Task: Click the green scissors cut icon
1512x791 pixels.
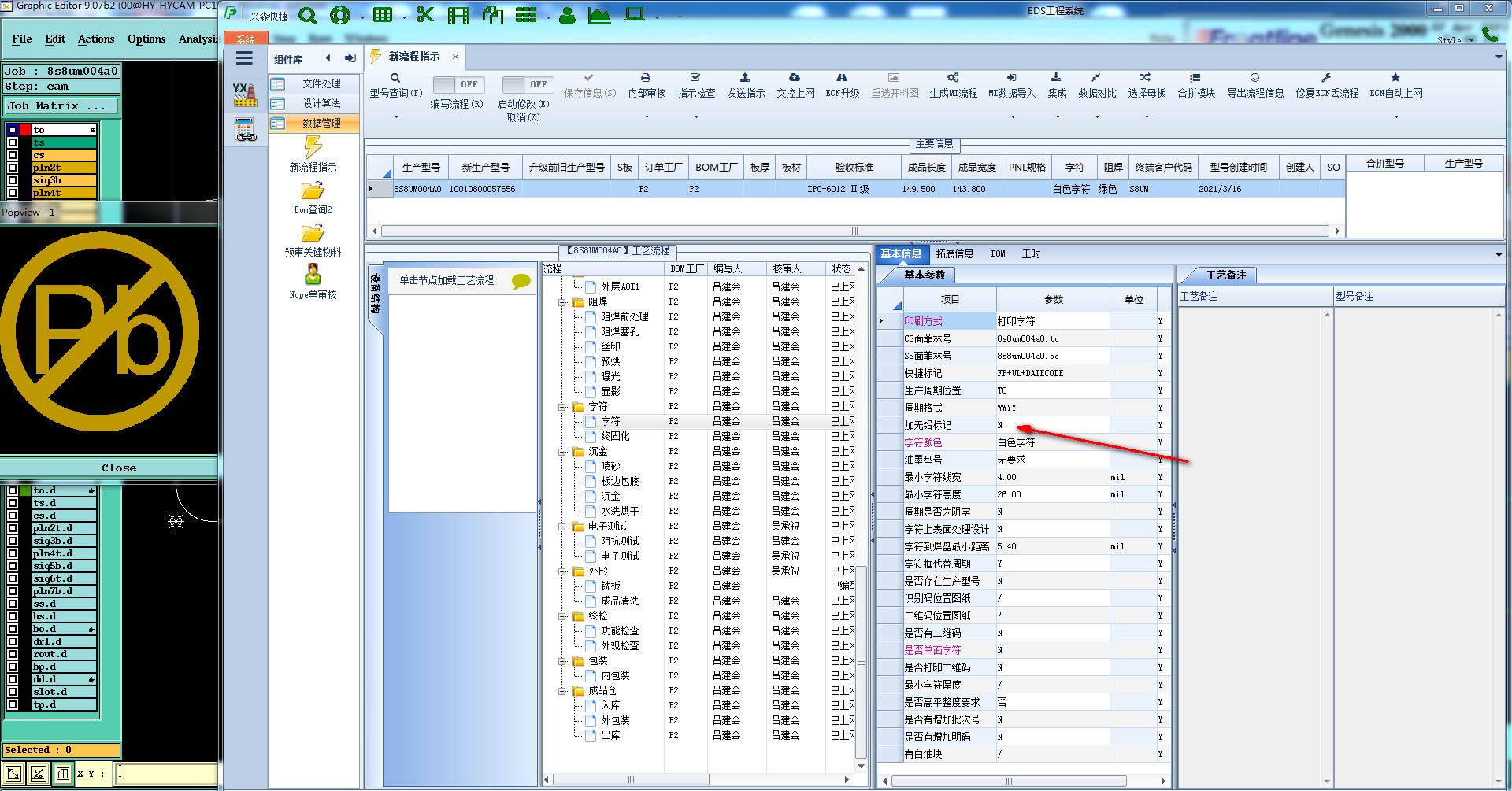Action: [x=425, y=15]
